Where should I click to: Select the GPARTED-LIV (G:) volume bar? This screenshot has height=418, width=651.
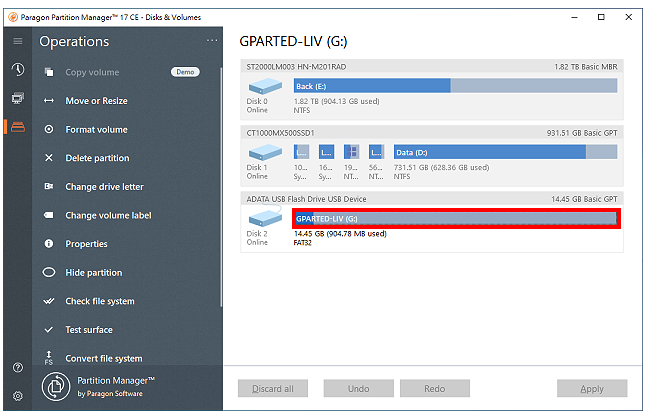click(x=456, y=218)
